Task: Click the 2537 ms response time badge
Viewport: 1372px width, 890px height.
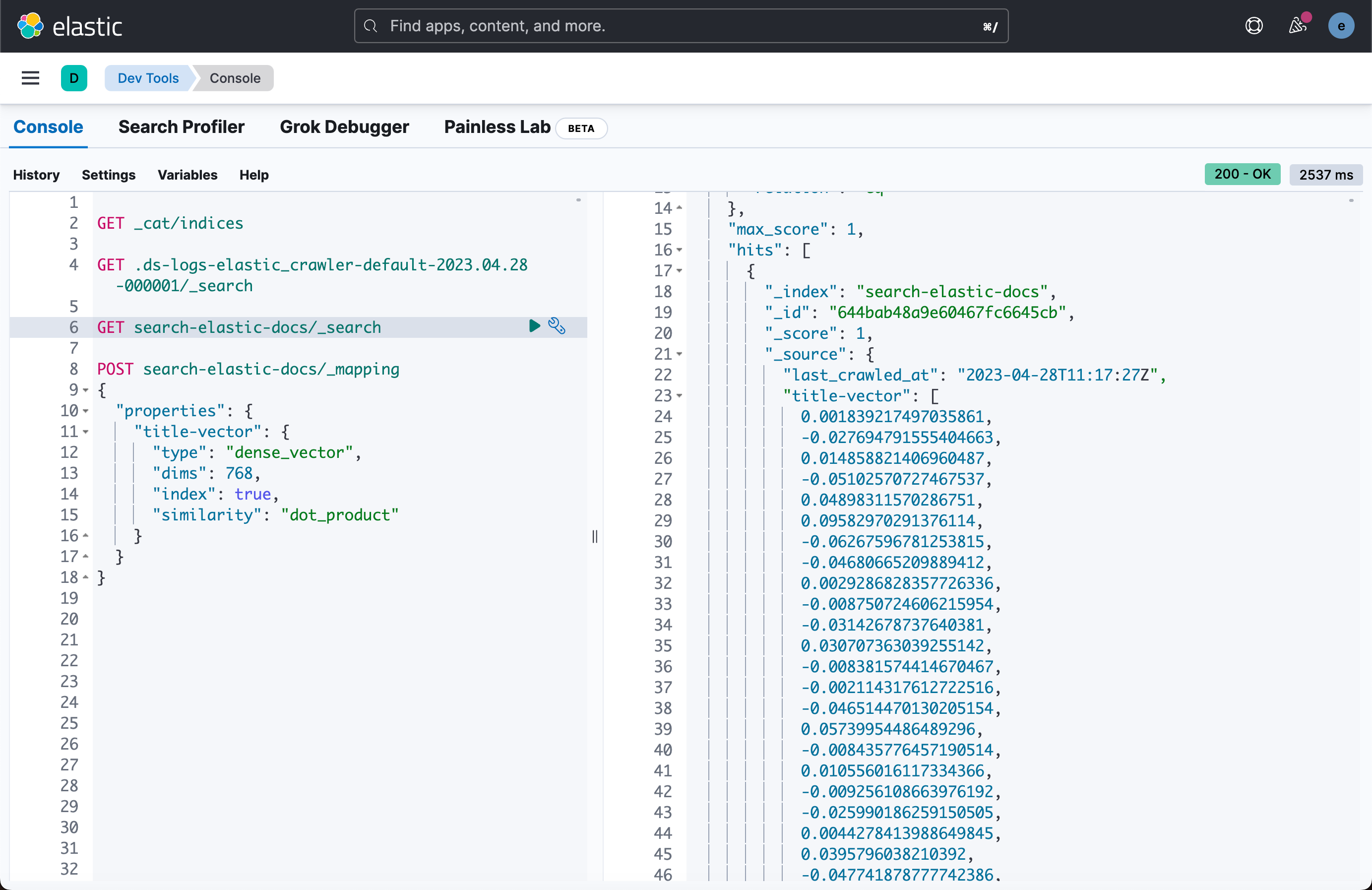Action: coord(1326,175)
